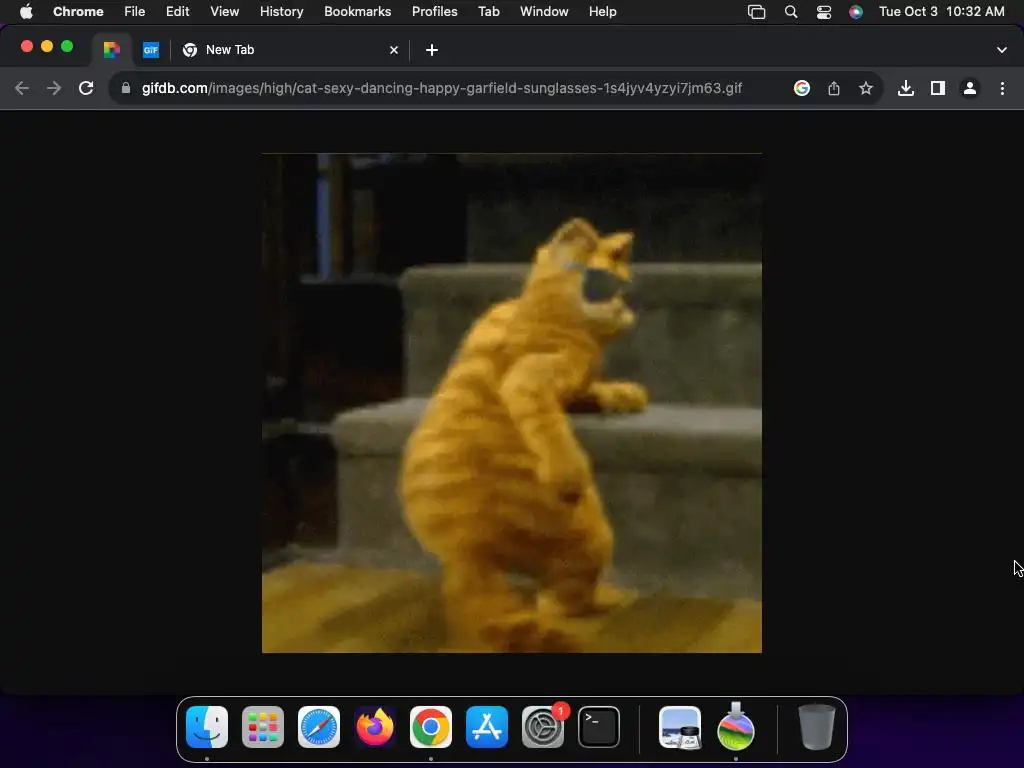Open Spotlight search
1024x768 pixels.
click(x=791, y=12)
